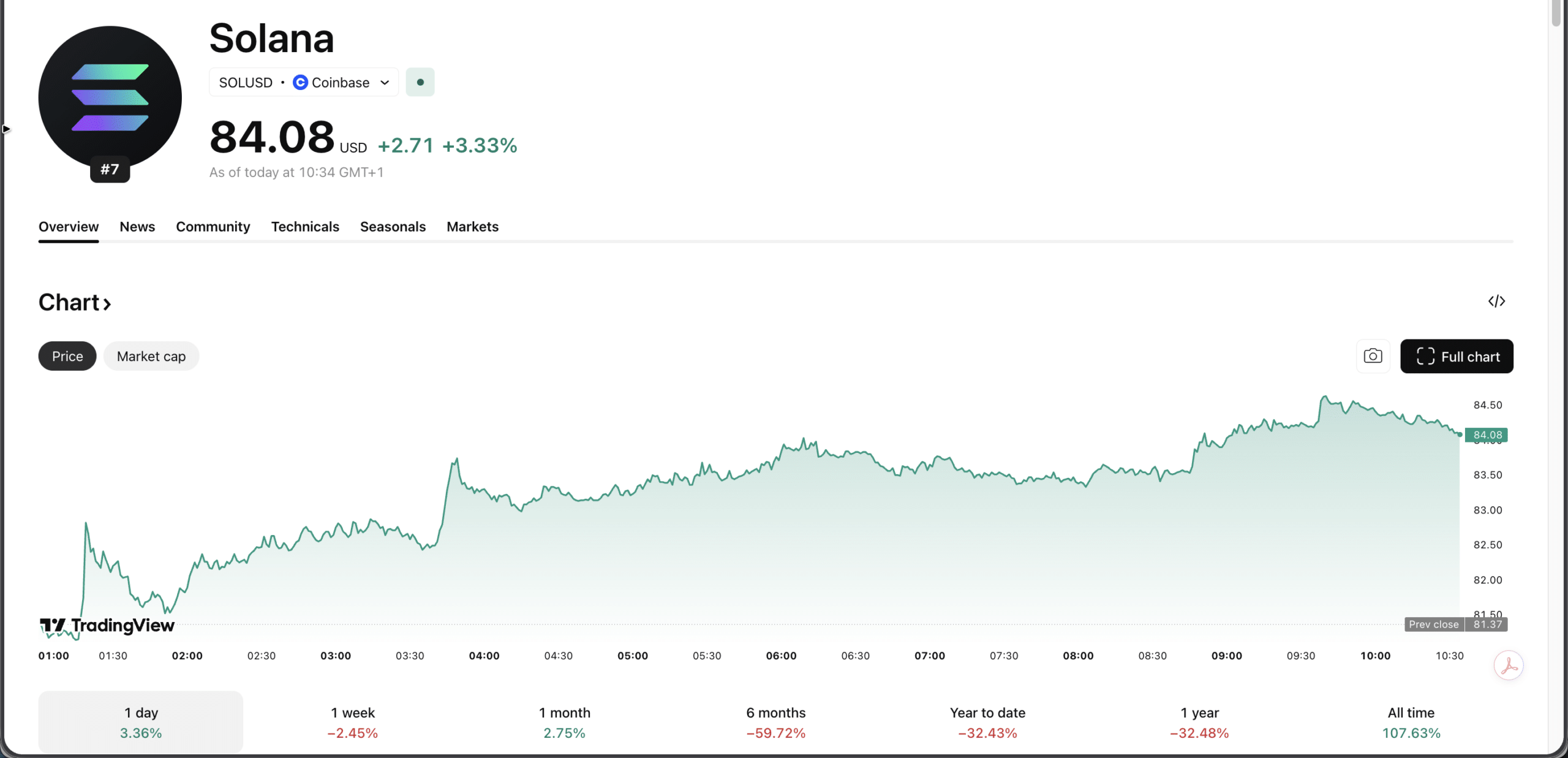Click the 03:30 time axis label
The image size is (1568, 758).
[x=410, y=656]
